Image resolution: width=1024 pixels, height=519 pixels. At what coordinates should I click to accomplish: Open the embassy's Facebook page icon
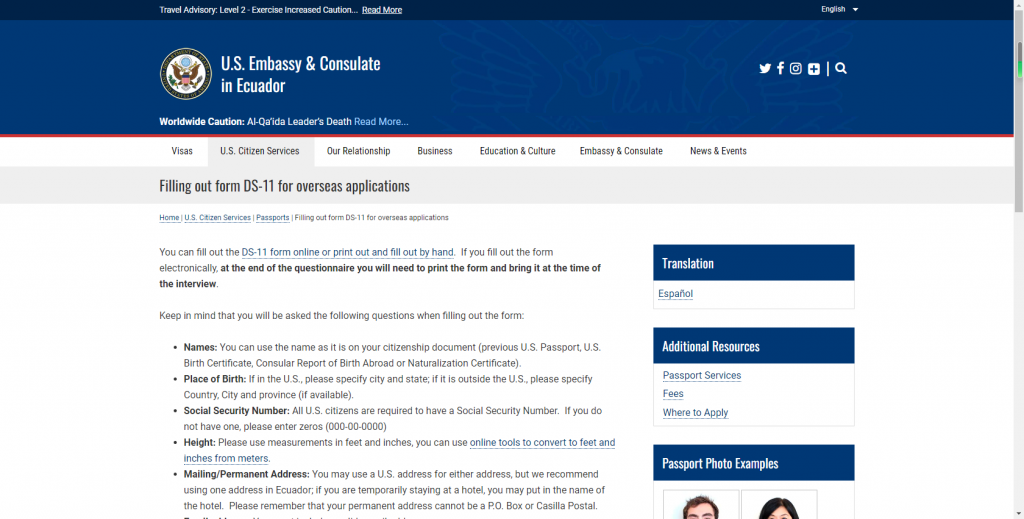pyautogui.click(x=780, y=69)
